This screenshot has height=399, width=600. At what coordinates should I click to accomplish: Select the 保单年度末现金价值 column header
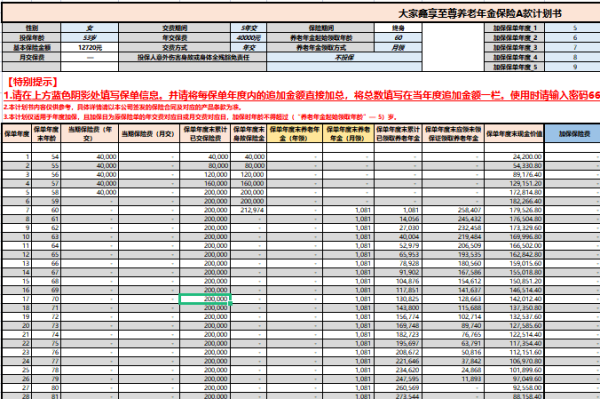tap(514, 134)
